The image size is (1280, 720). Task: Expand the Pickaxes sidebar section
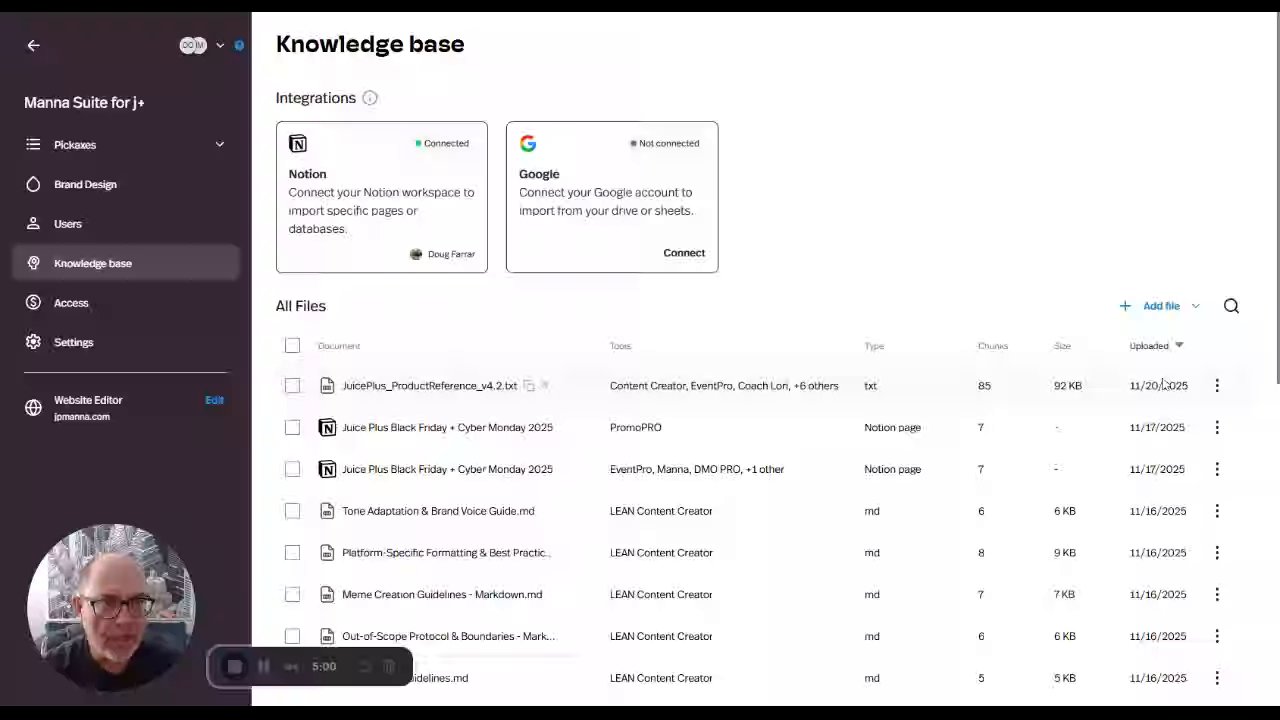pyautogui.click(x=220, y=145)
